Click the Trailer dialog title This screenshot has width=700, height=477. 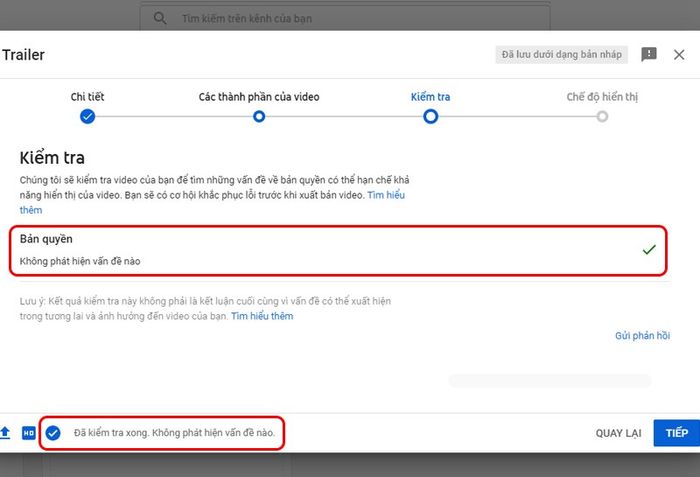pyautogui.click(x=23, y=55)
